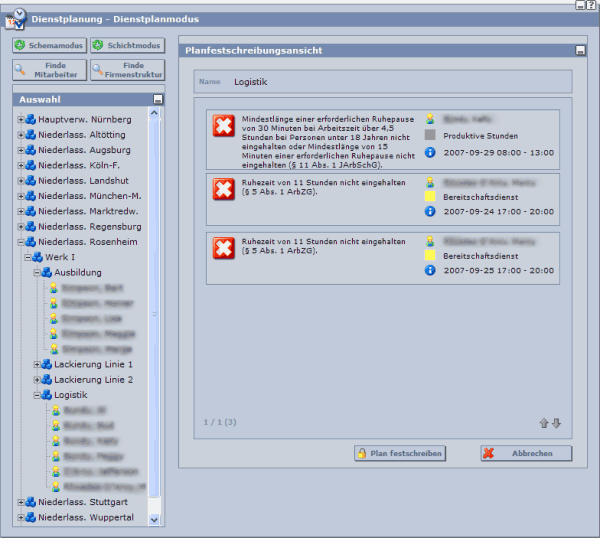Screen dimensions: 600x538
Task: Click group icon of Logistik node
Action: point(47,395)
